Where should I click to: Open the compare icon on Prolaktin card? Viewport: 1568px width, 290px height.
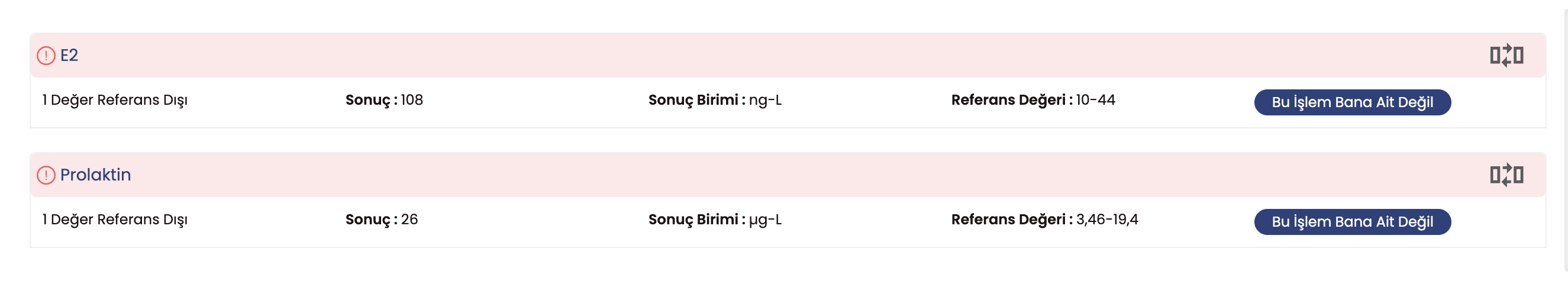(1506, 175)
